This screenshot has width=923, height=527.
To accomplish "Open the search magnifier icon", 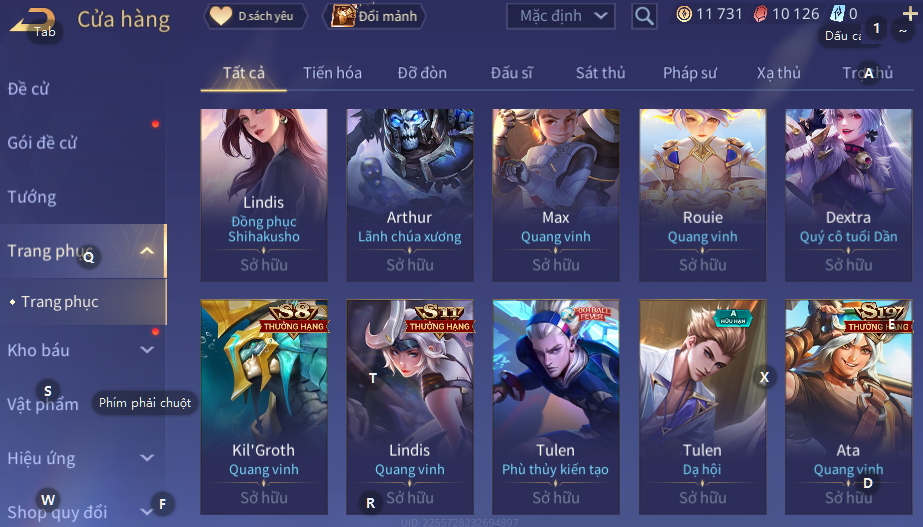I will click(x=644, y=16).
